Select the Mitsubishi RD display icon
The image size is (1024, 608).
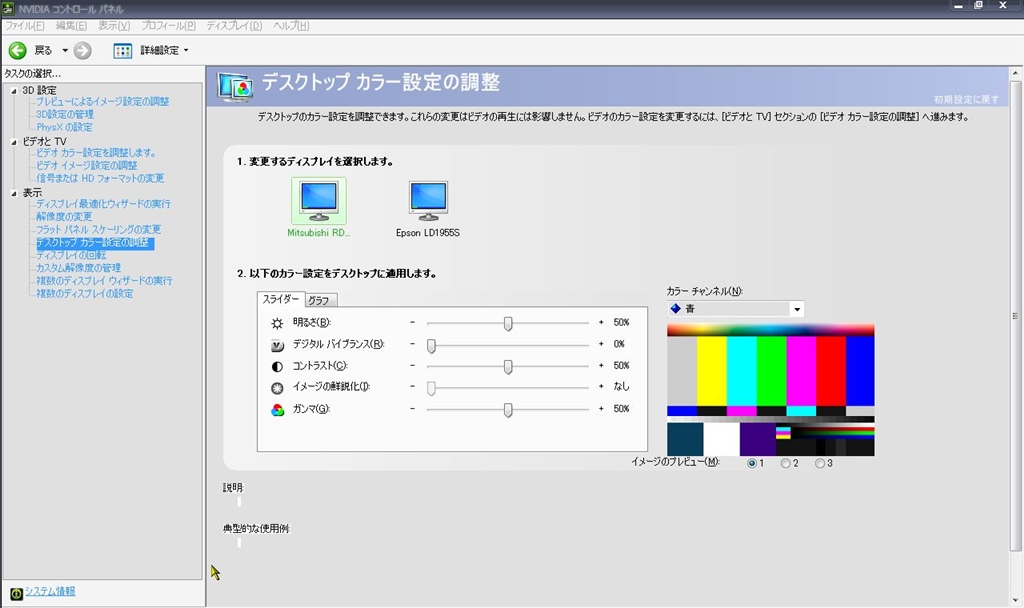pos(319,201)
